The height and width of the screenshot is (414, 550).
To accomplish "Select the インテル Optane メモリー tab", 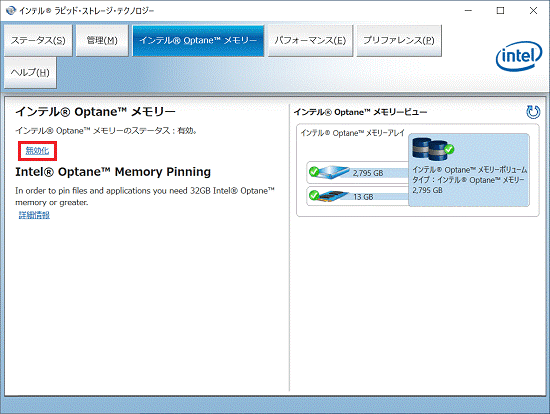I will [x=198, y=40].
